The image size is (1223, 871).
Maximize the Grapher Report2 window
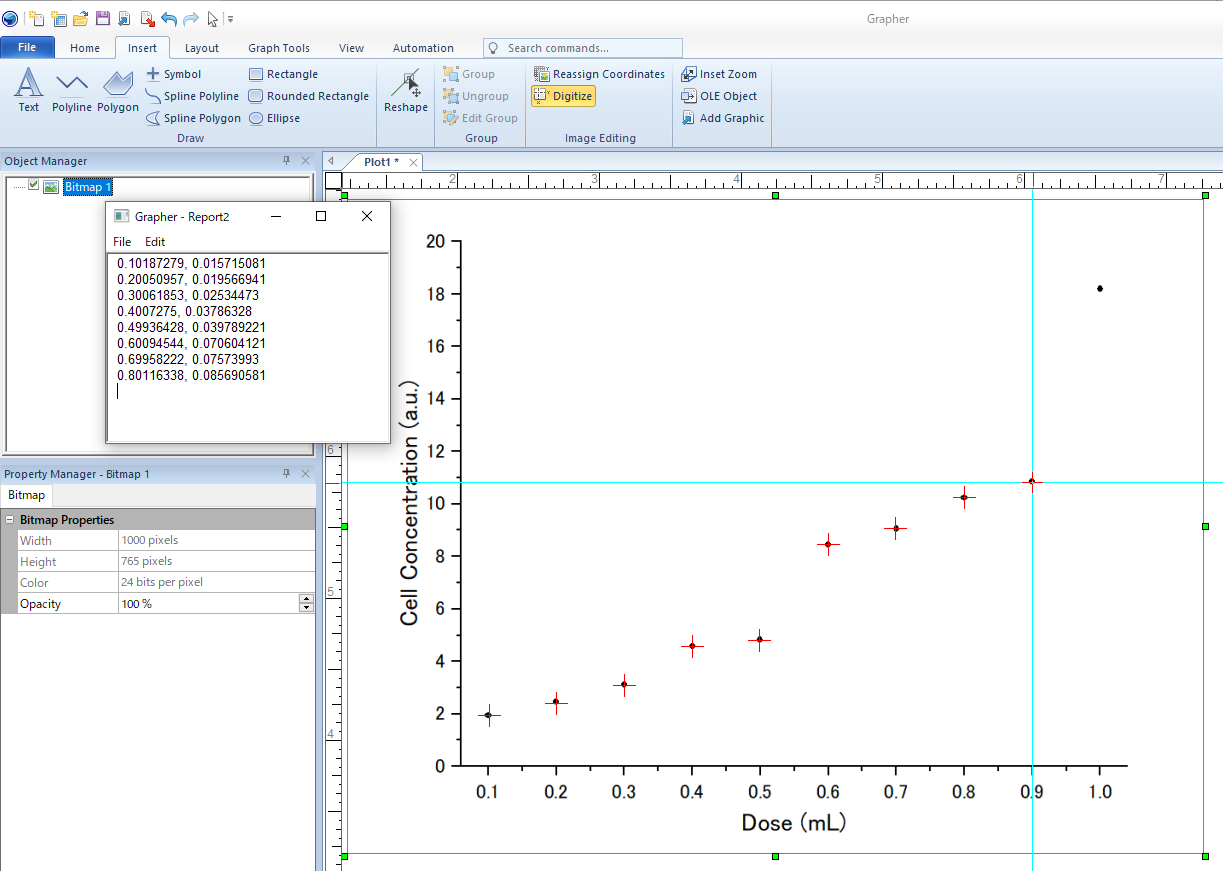tap(321, 216)
